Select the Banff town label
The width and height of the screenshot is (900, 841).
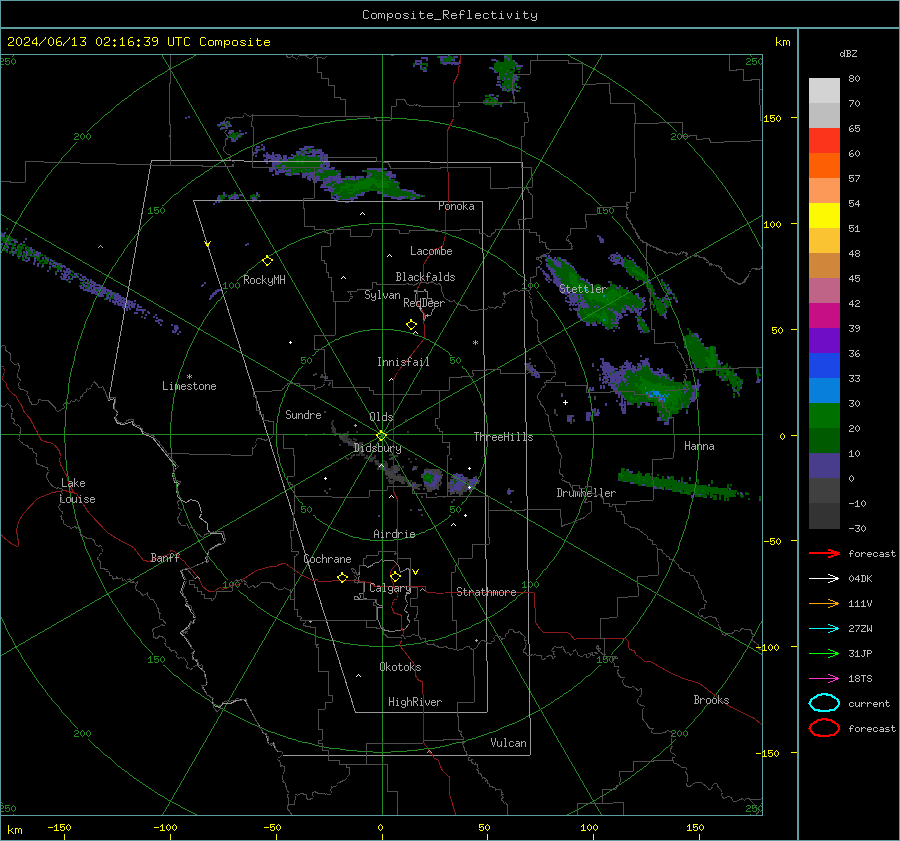pyautogui.click(x=165, y=557)
